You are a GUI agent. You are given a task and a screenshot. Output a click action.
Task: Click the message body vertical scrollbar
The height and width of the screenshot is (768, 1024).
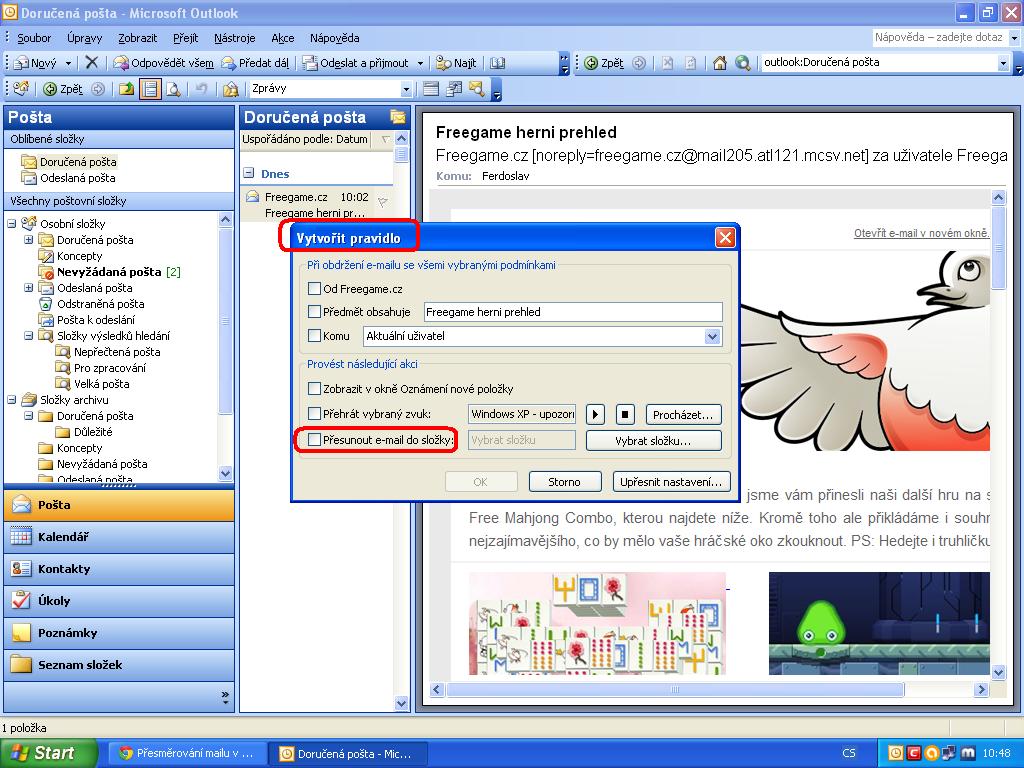point(998,248)
